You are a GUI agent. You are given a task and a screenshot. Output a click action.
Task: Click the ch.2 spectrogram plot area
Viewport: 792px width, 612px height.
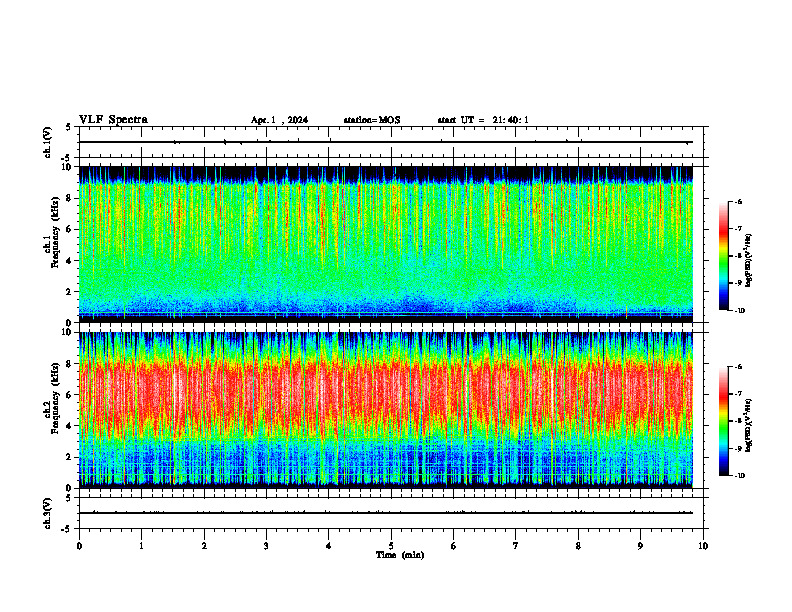coord(386,410)
